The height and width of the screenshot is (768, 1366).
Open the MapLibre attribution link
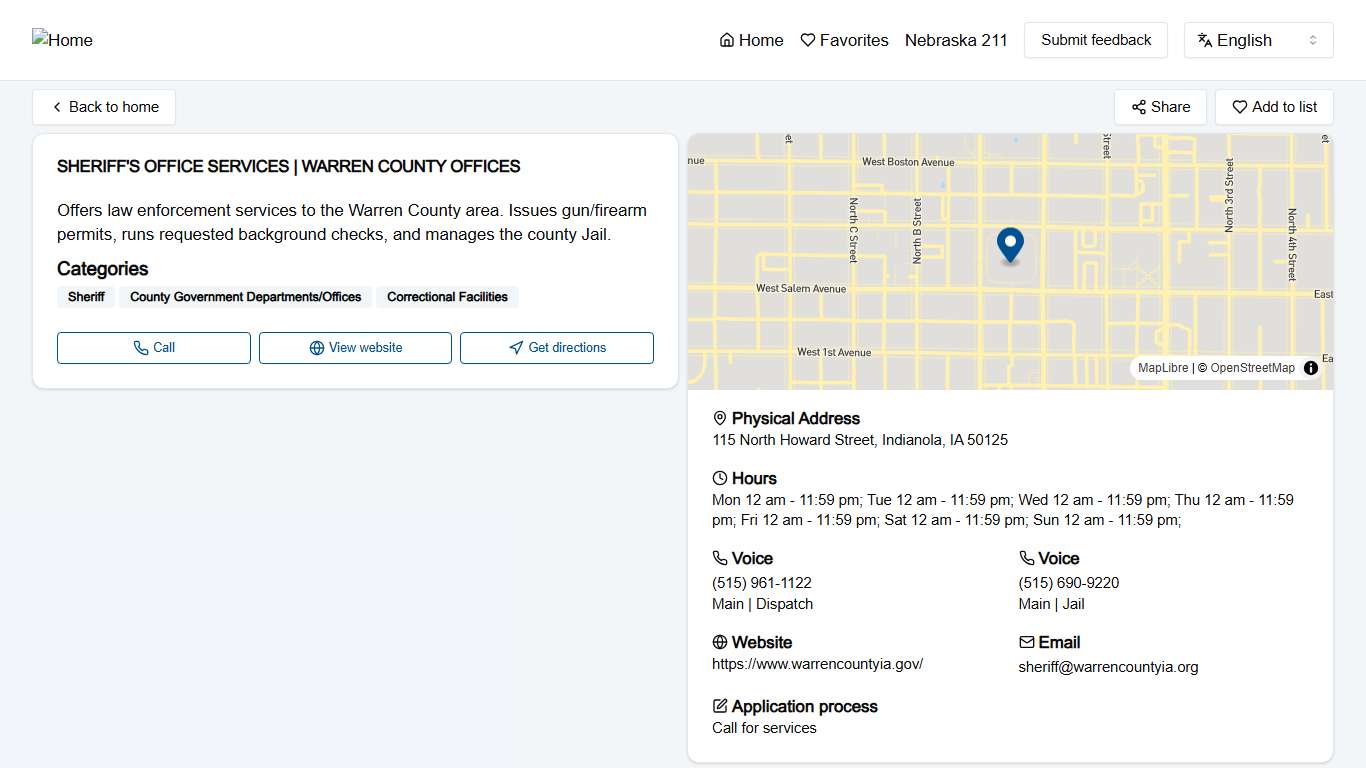(x=1162, y=367)
